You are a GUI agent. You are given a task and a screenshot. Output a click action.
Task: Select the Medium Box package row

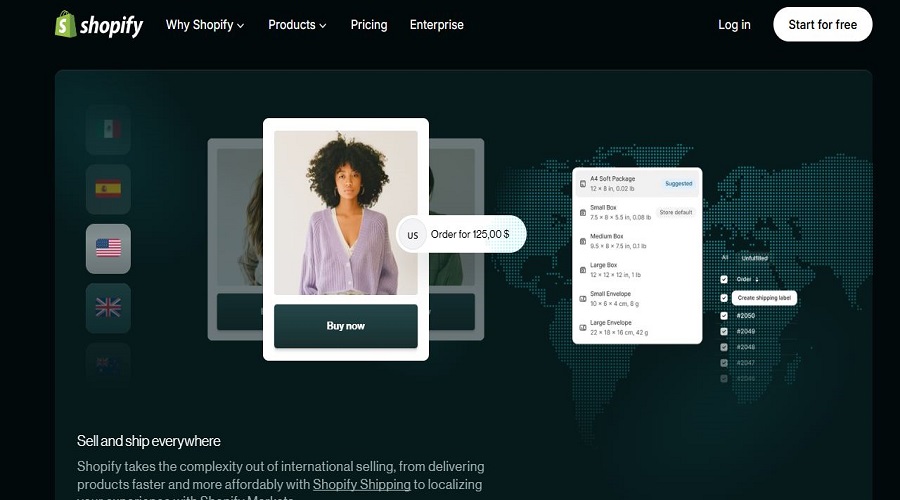[637, 241]
